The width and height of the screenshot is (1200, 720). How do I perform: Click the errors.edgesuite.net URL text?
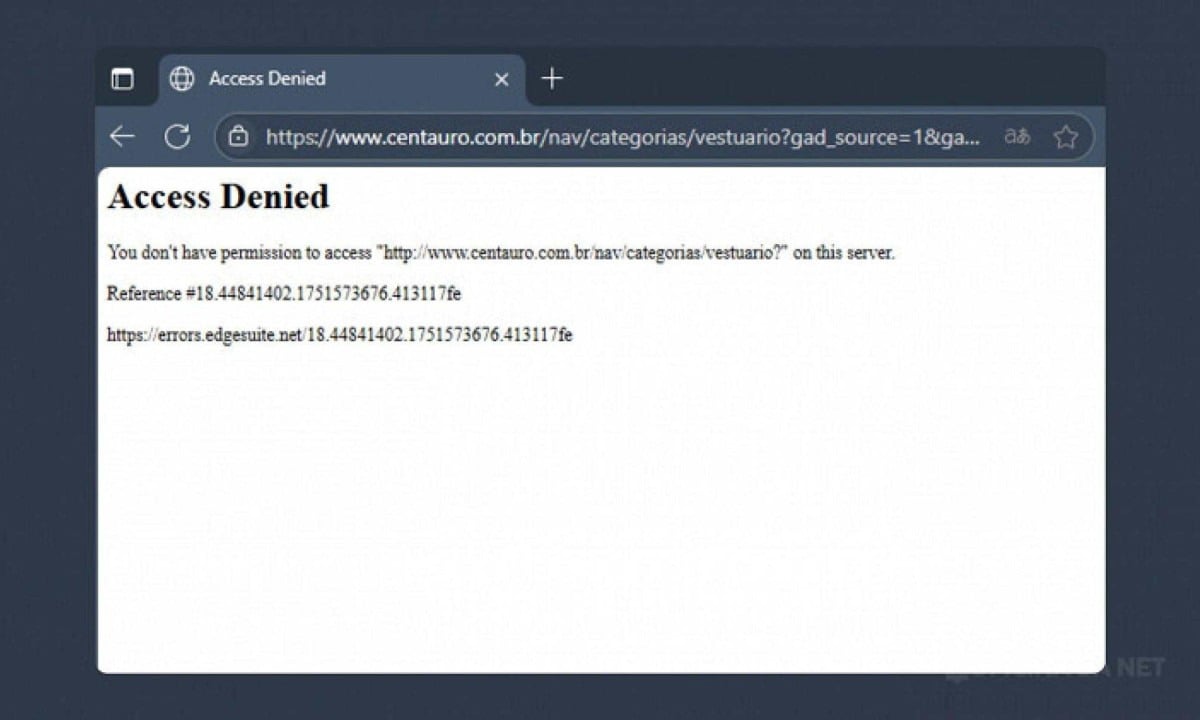point(340,335)
